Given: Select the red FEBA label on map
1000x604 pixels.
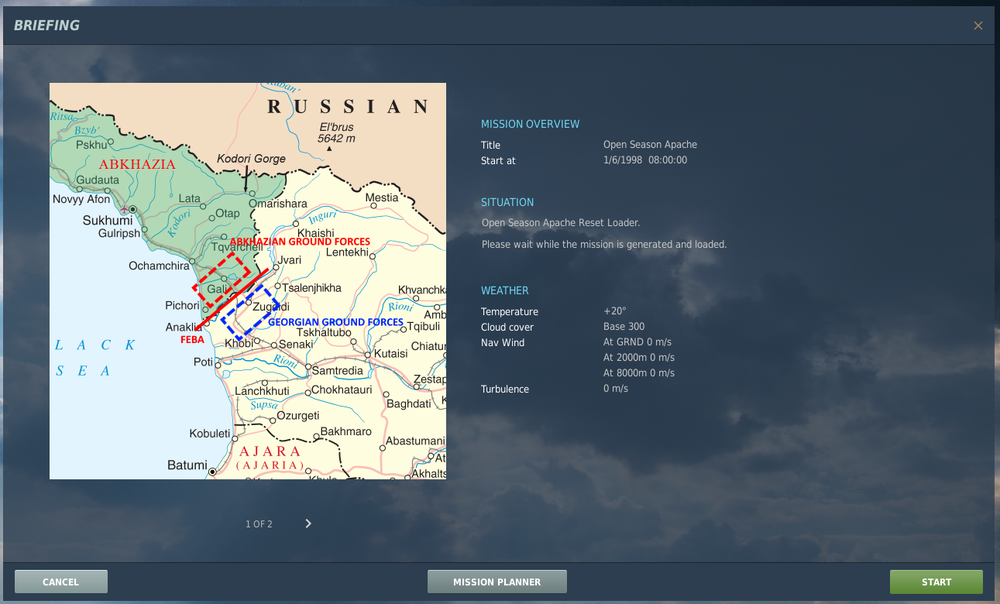Looking at the screenshot, I should coord(192,339).
